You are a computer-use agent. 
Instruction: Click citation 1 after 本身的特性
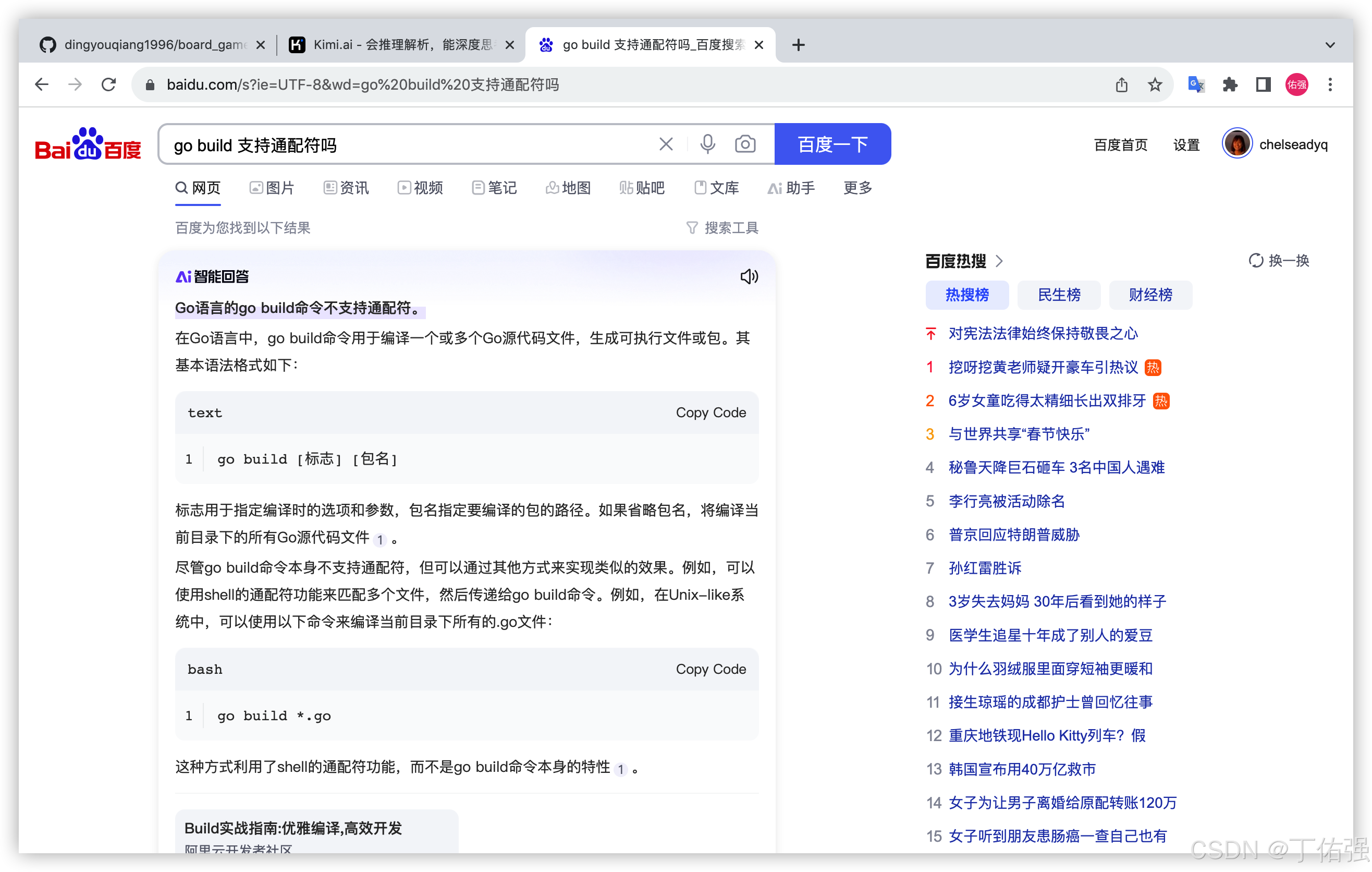point(620,769)
